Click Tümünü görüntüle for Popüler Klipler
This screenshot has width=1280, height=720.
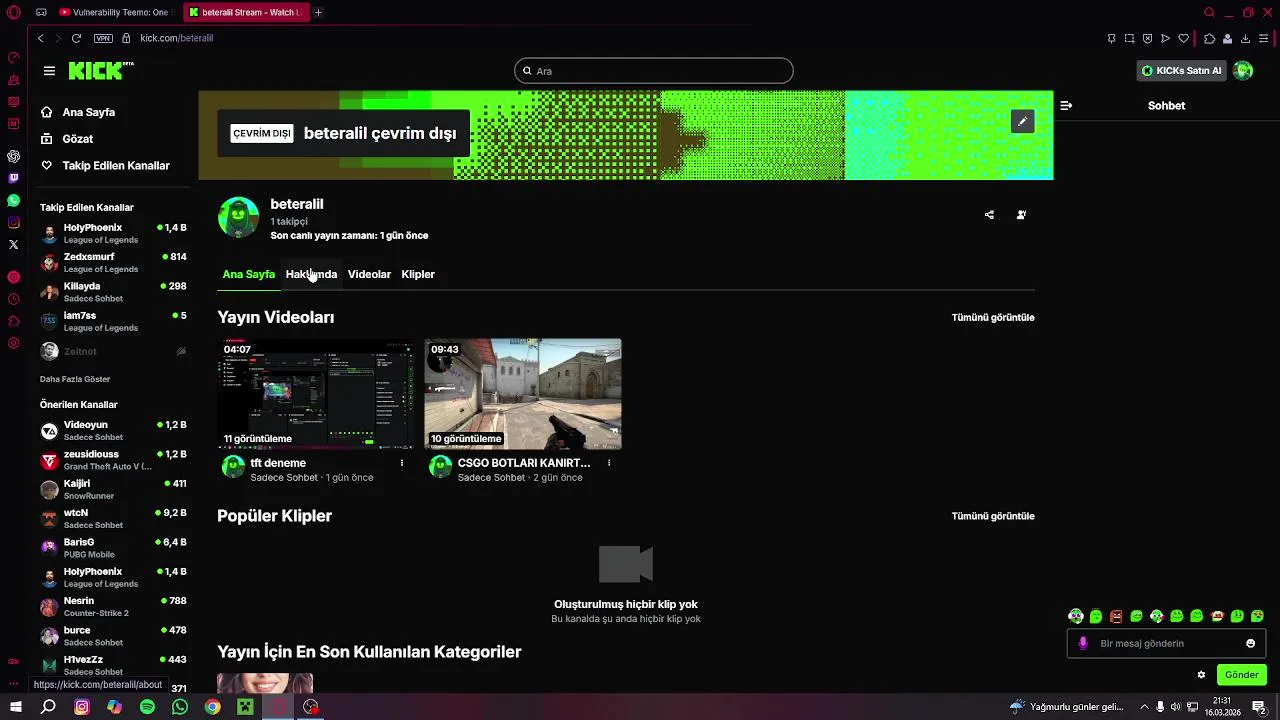993,516
